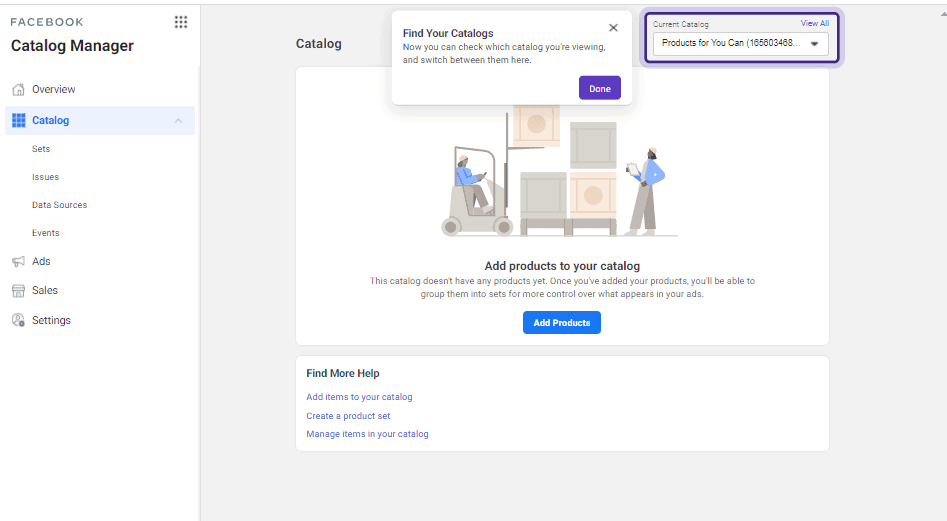
Task: Open Events under Catalog
Action: (46, 233)
